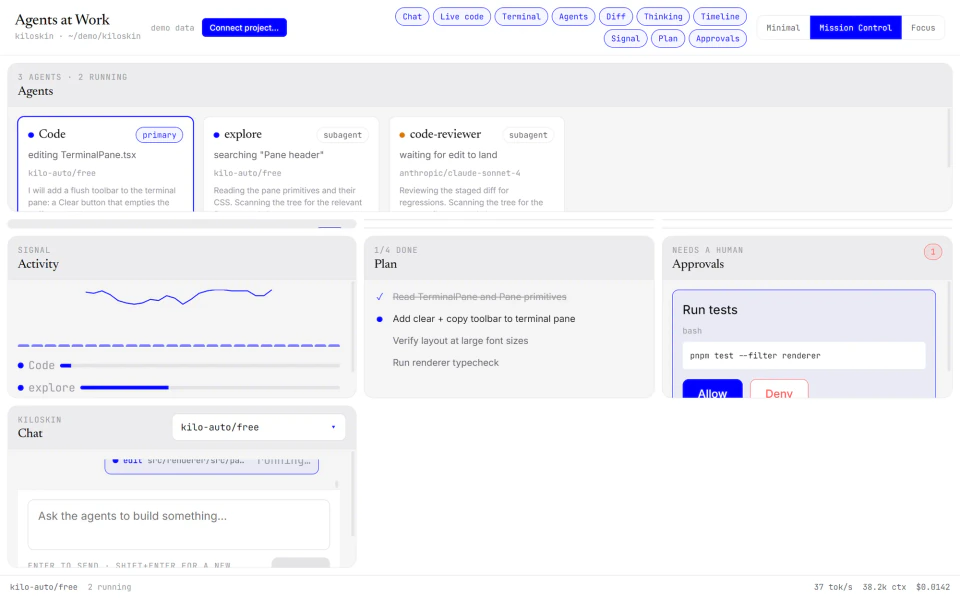
Task: Click the pnpm test command box
Action: click(x=804, y=356)
